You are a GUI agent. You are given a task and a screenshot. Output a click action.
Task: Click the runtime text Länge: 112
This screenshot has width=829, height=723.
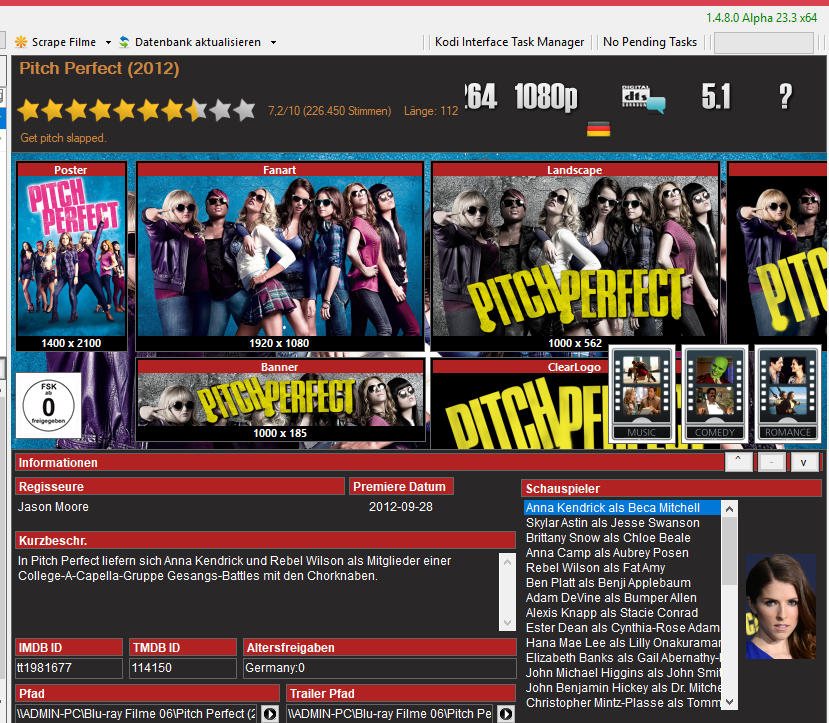point(431,111)
